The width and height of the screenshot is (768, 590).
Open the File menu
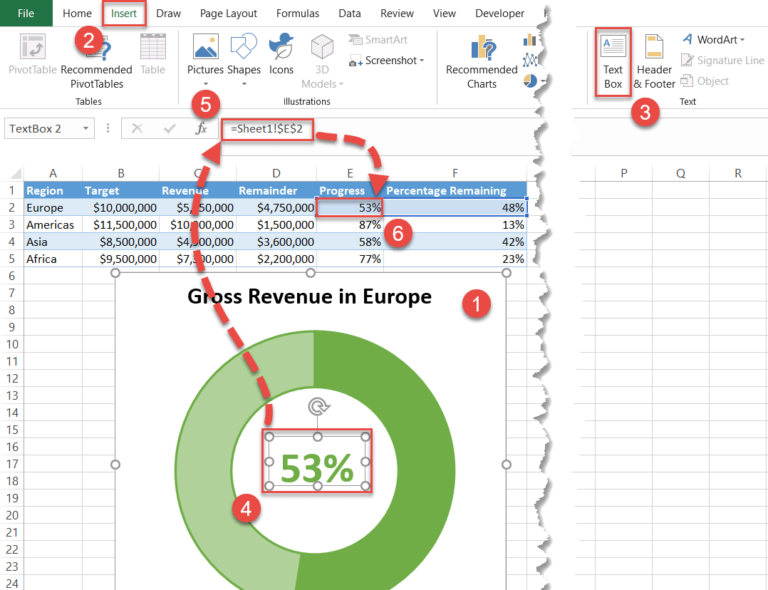(x=26, y=14)
